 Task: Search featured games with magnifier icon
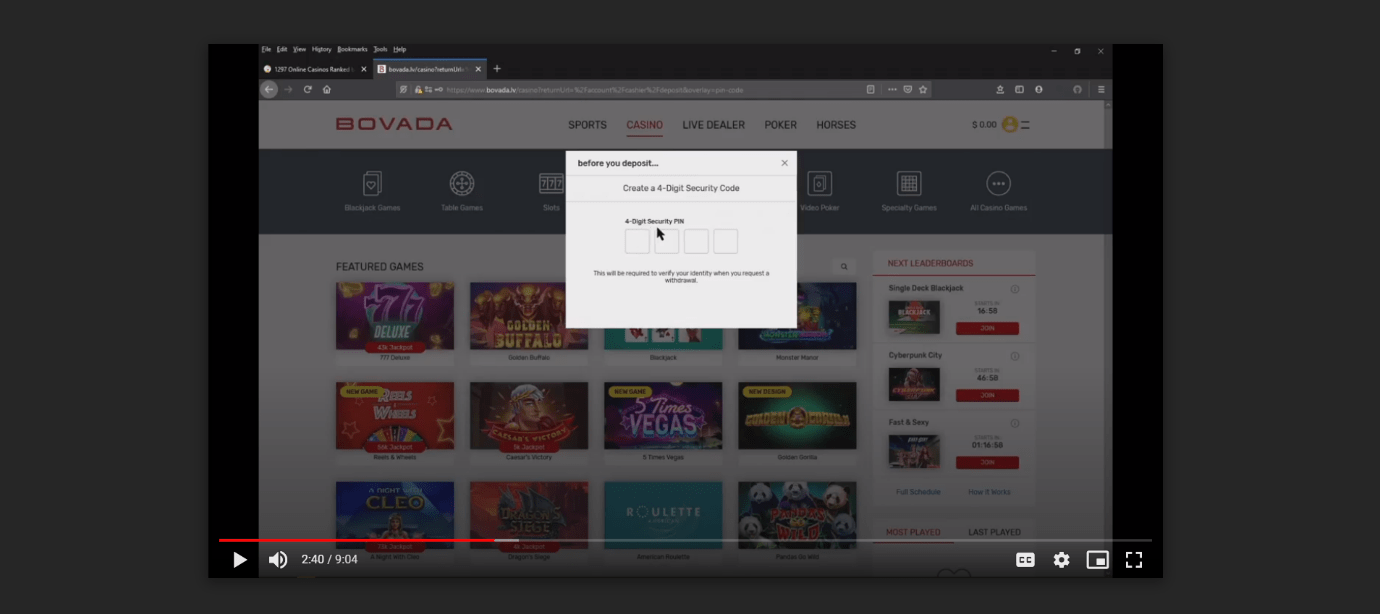(844, 267)
